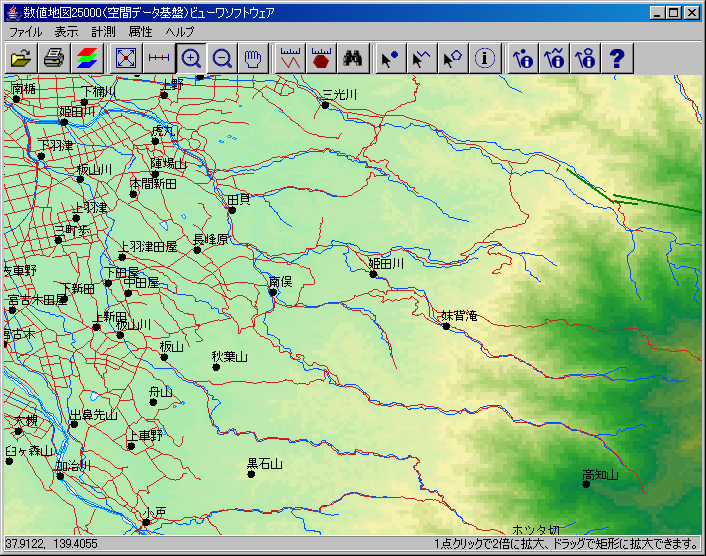Image resolution: width=706 pixels, height=556 pixels.
Task: Click the circled i information icon
Action: pyautogui.click(x=485, y=59)
